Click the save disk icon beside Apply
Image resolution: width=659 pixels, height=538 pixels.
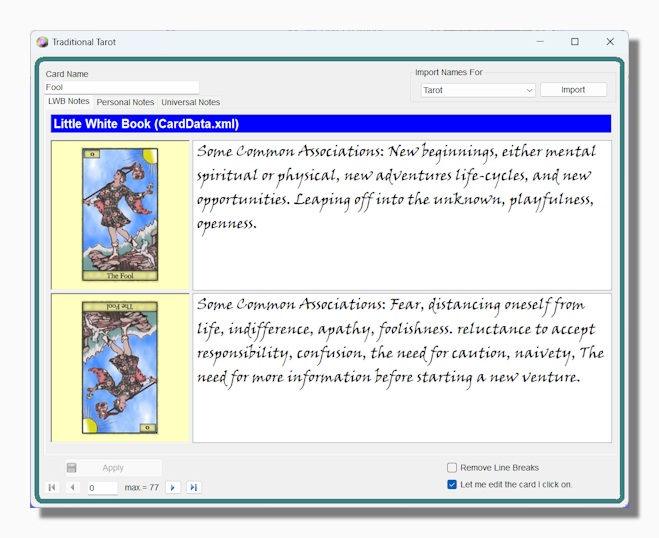point(71,467)
